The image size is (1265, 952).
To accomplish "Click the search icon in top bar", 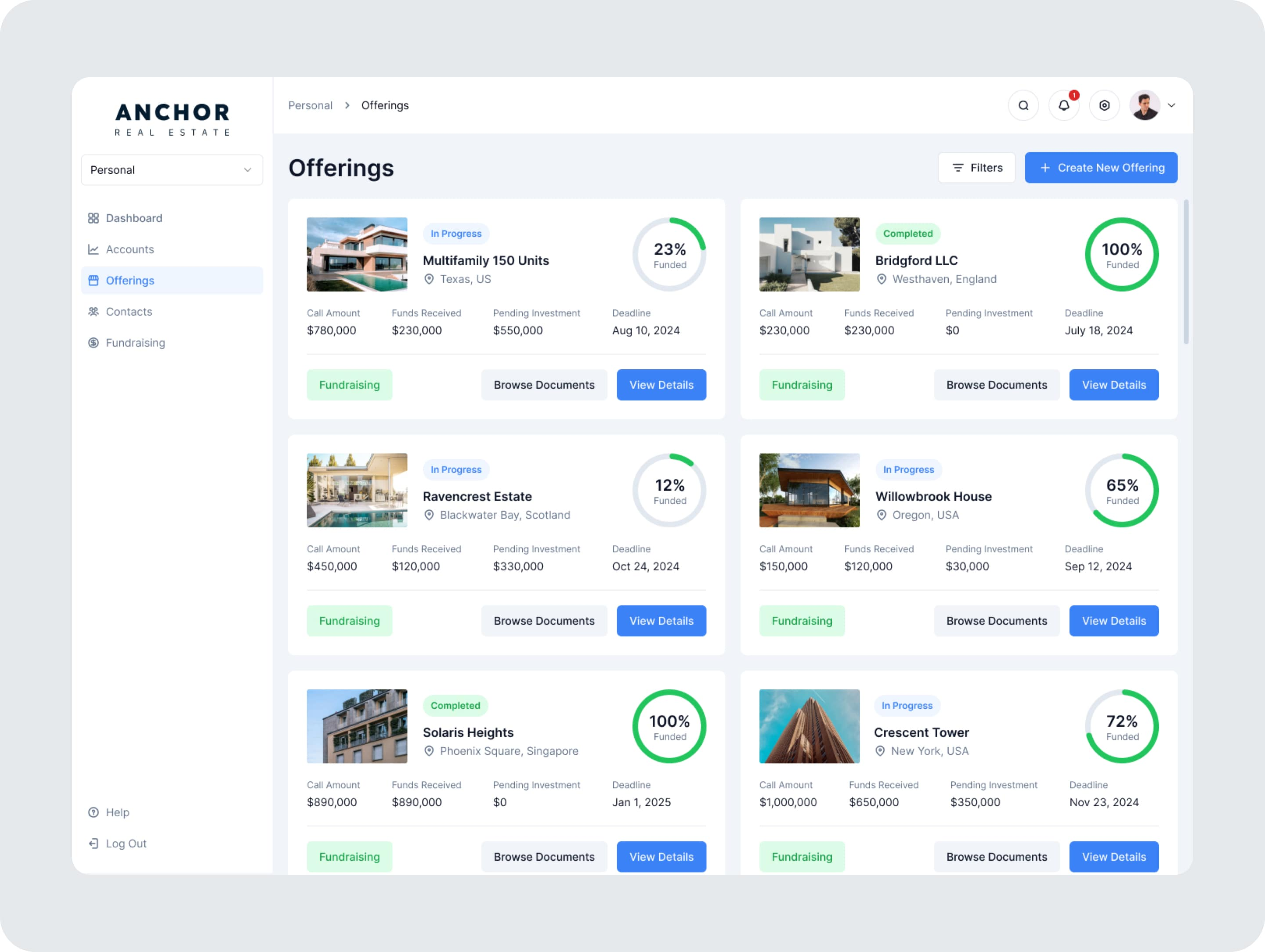I will [x=1023, y=105].
